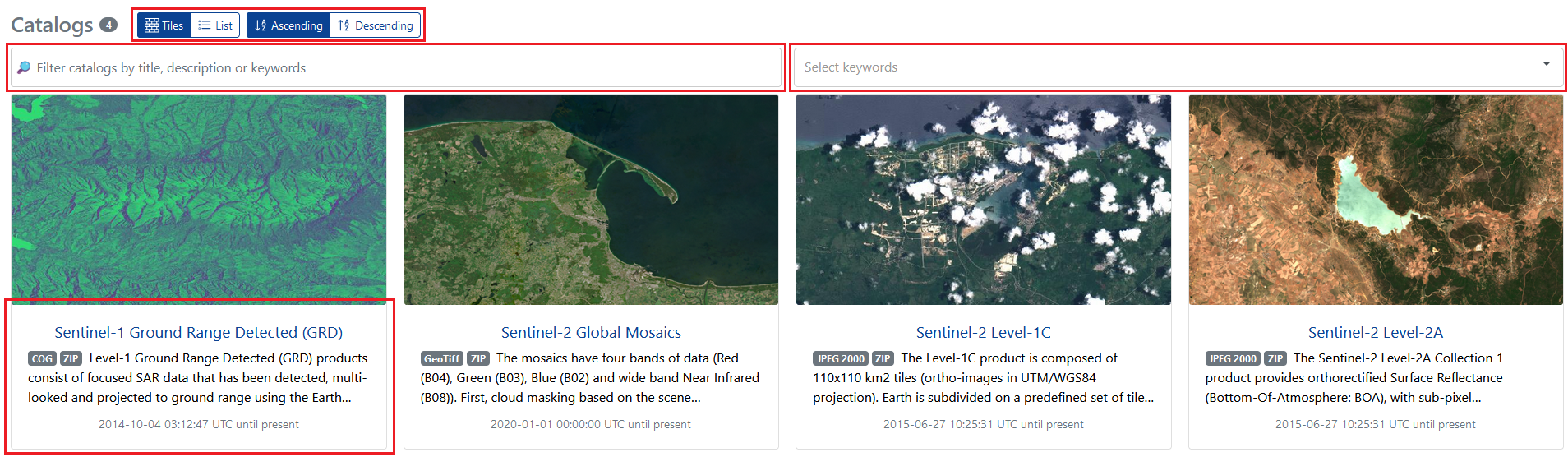
Task: Open the Sentinel-2 Level-2A catalog
Action: pyautogui.click(x=1376, y=332)
